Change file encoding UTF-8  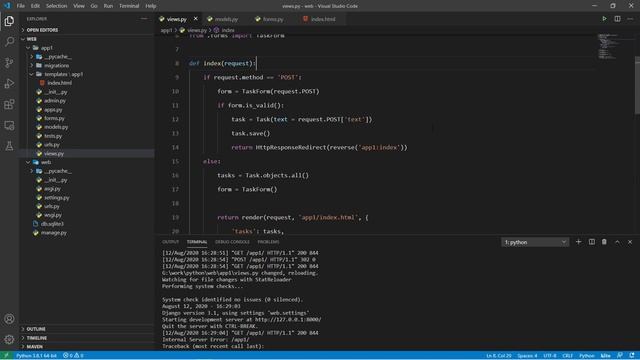tap(550, 356)
